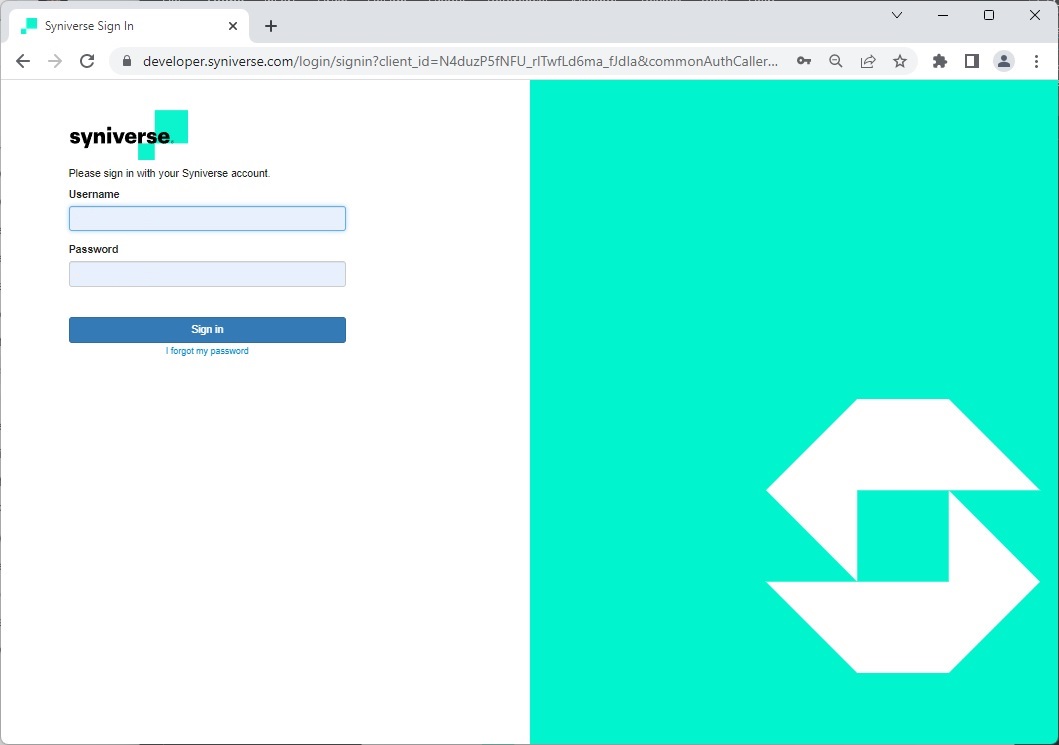This screenshot has height=745, width=1059.
Task: Focus the Username input field
Action: coord(207,219)
